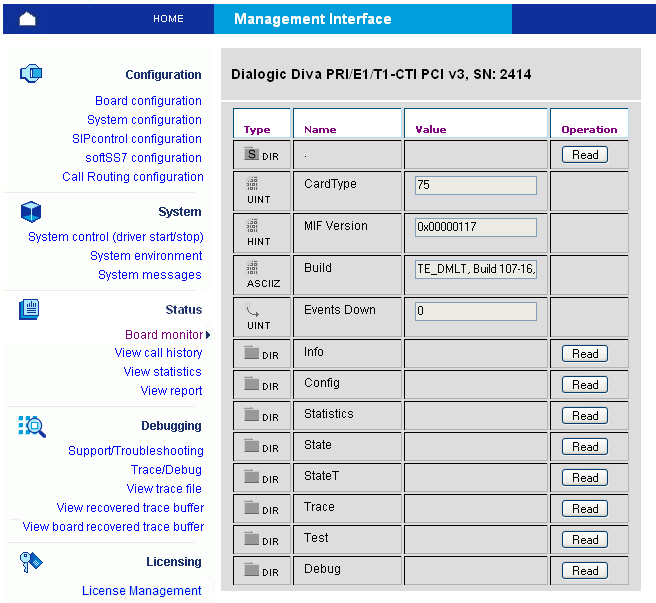Open Support/Troubleshooting page
Image resolution: width=656 pixels, height=603 pixels.
(136, 451)
